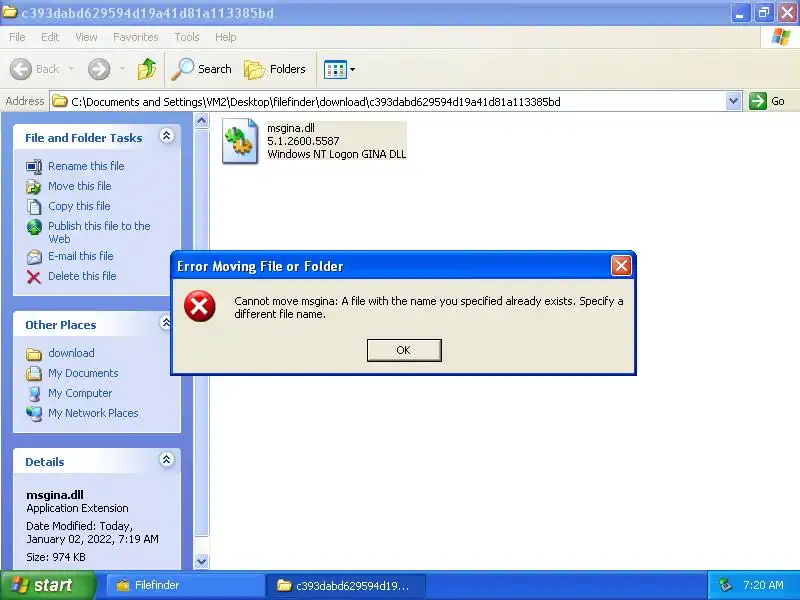Click the Back arrow button
The image size is (800, 600).
[21, 69]
